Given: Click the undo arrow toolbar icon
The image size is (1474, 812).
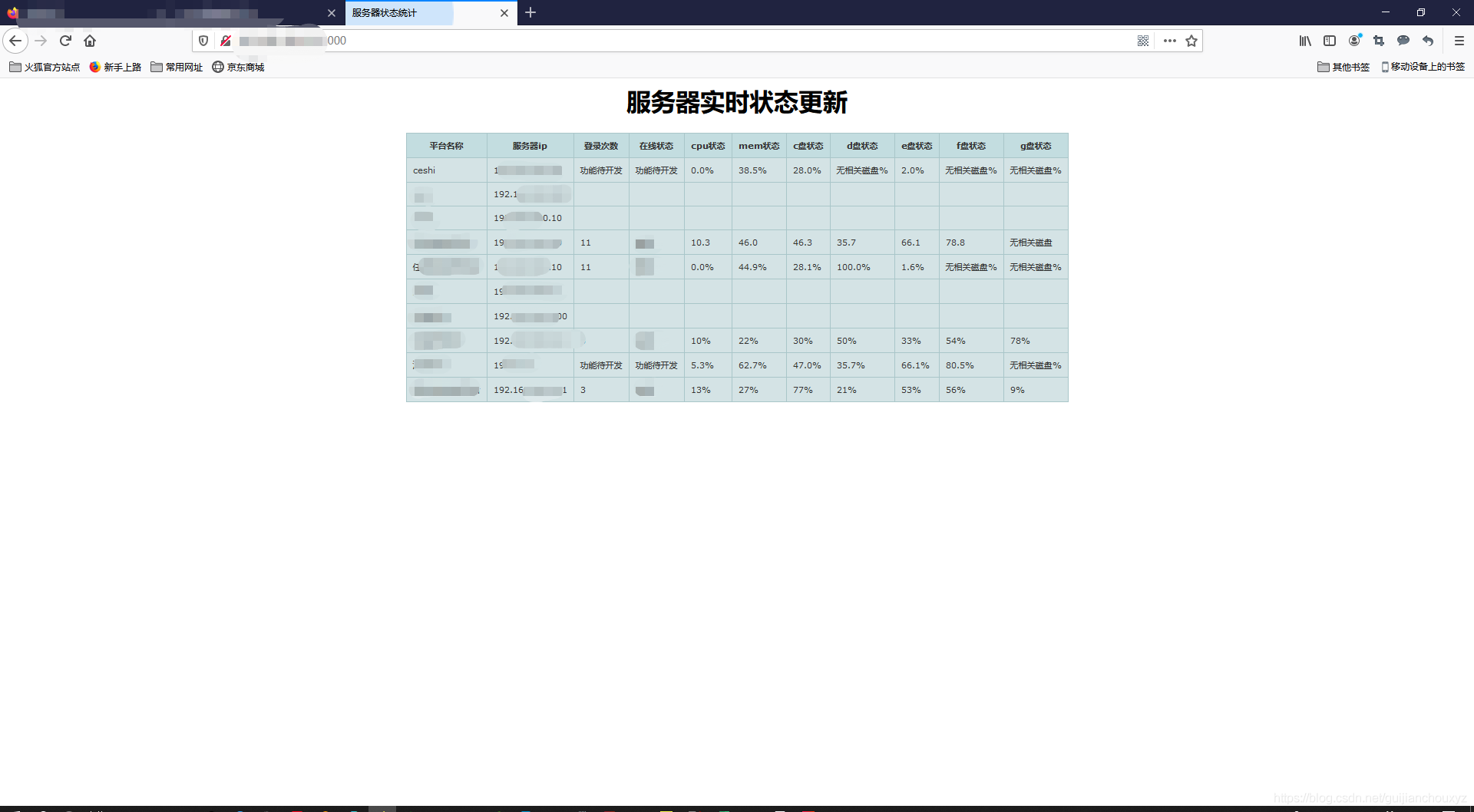Looking at the screenshot, I should tap(1428, 41).
